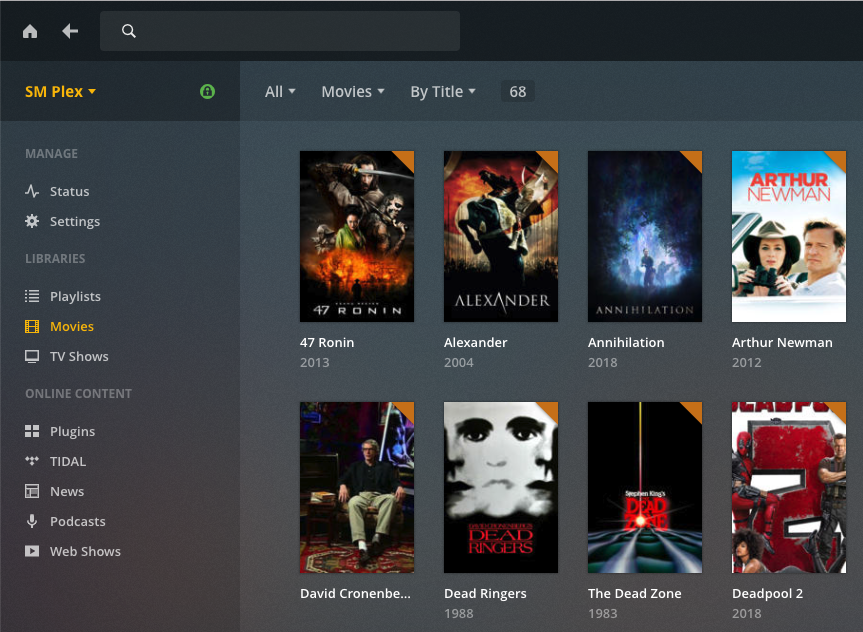Open the 47 Ronin poster
Viewport: 863px width, 632px height.
pos(357,236)
